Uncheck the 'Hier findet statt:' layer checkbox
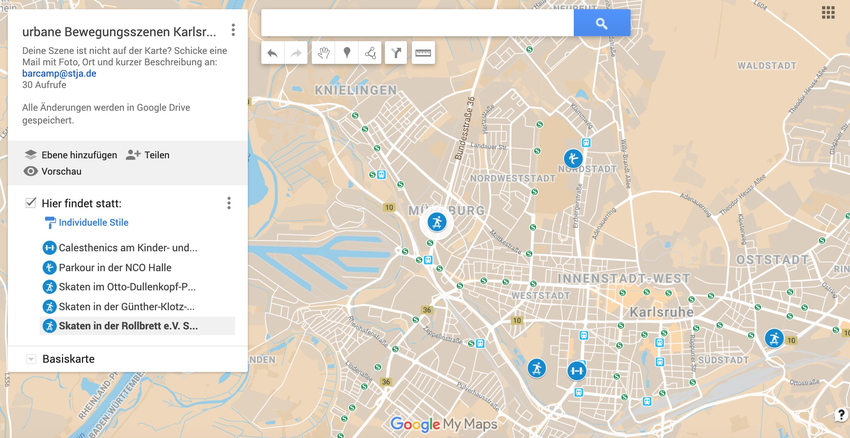Screen dimensions: 850x438 click(31, 203)
